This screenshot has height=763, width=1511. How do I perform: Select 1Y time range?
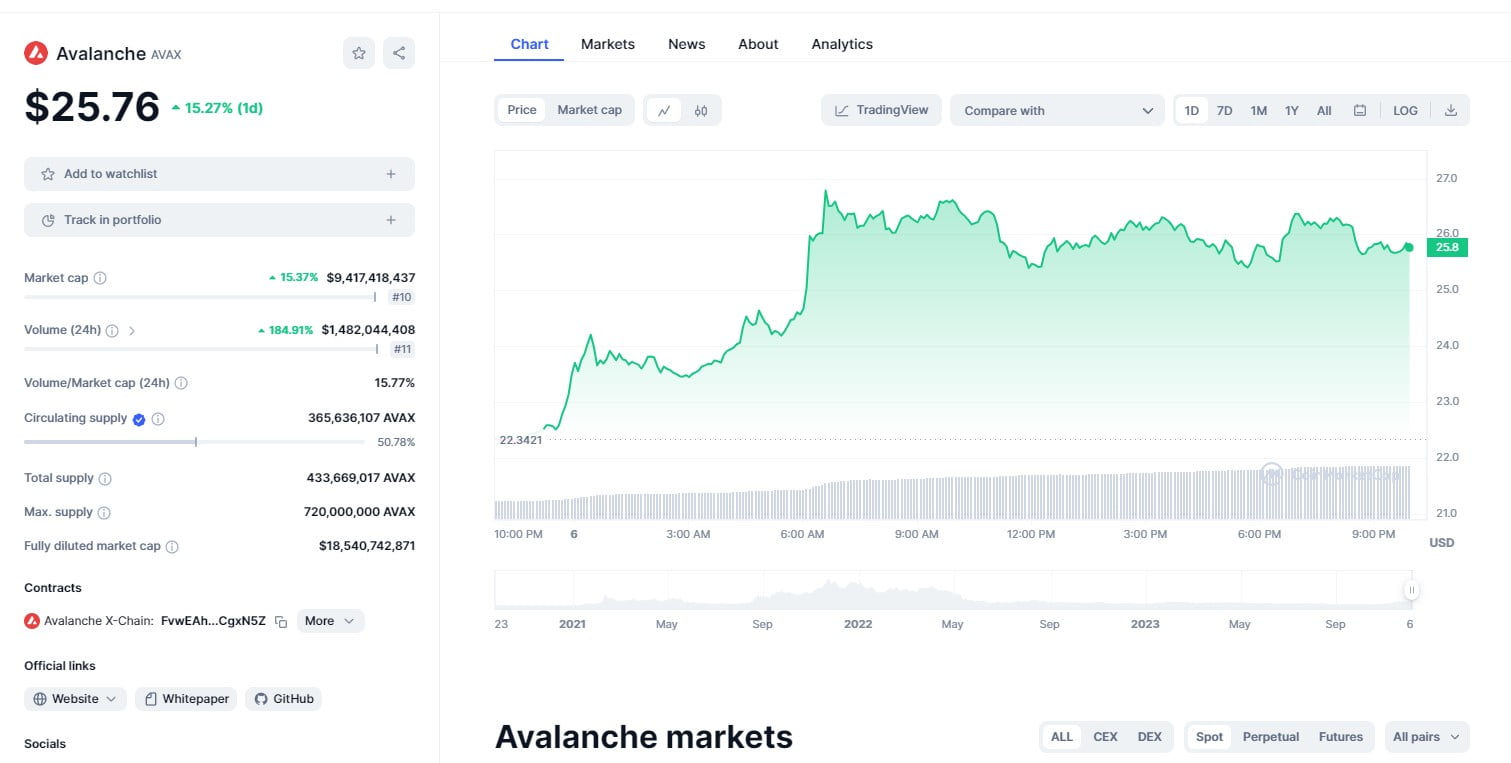1292,110
